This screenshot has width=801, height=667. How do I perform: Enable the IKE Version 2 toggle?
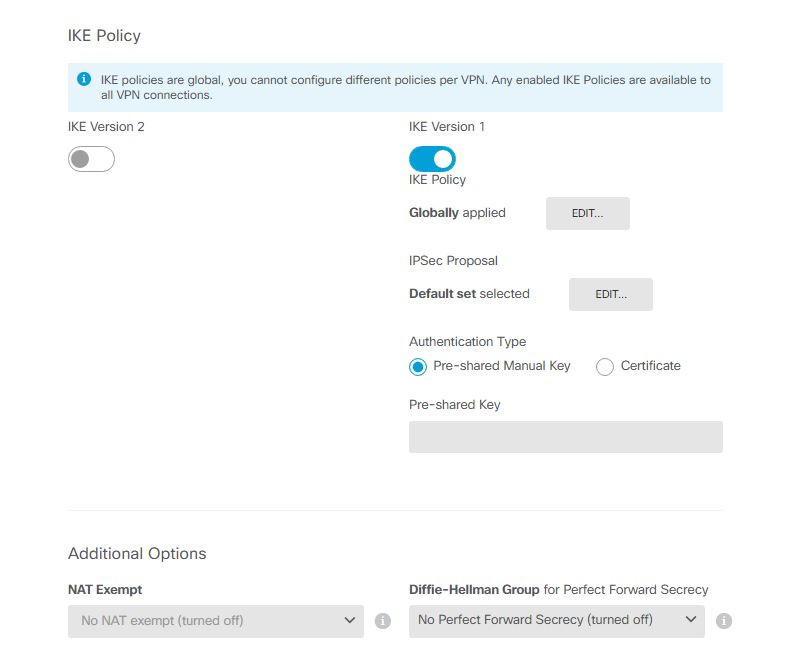tap(91, 159)
